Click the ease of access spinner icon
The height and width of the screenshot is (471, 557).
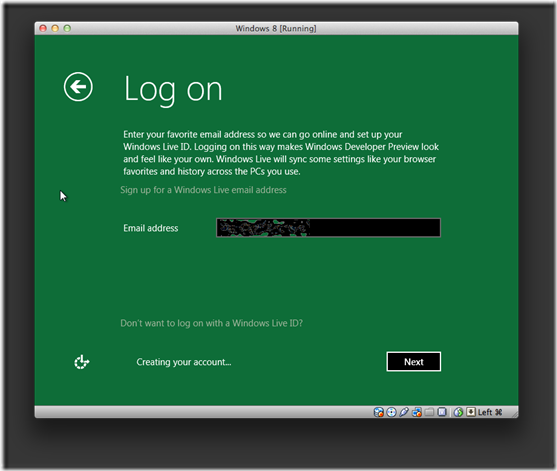(x=82, y=362)
